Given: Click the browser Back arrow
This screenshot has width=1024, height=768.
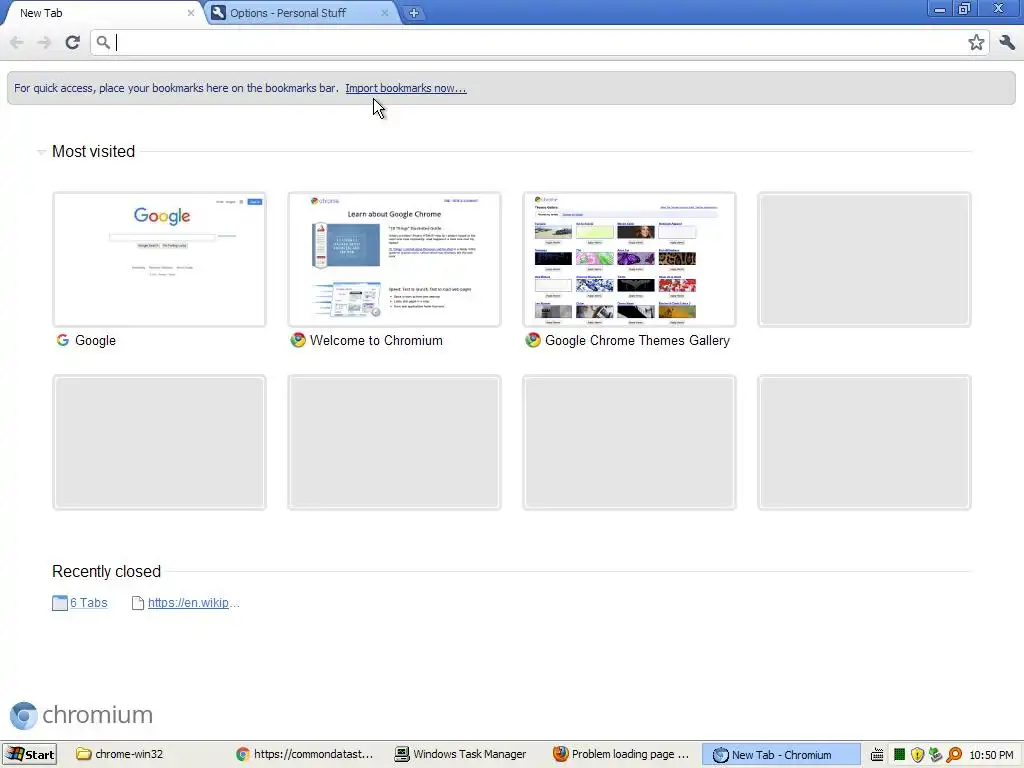Looking at the screenshot, I should 17,42.
